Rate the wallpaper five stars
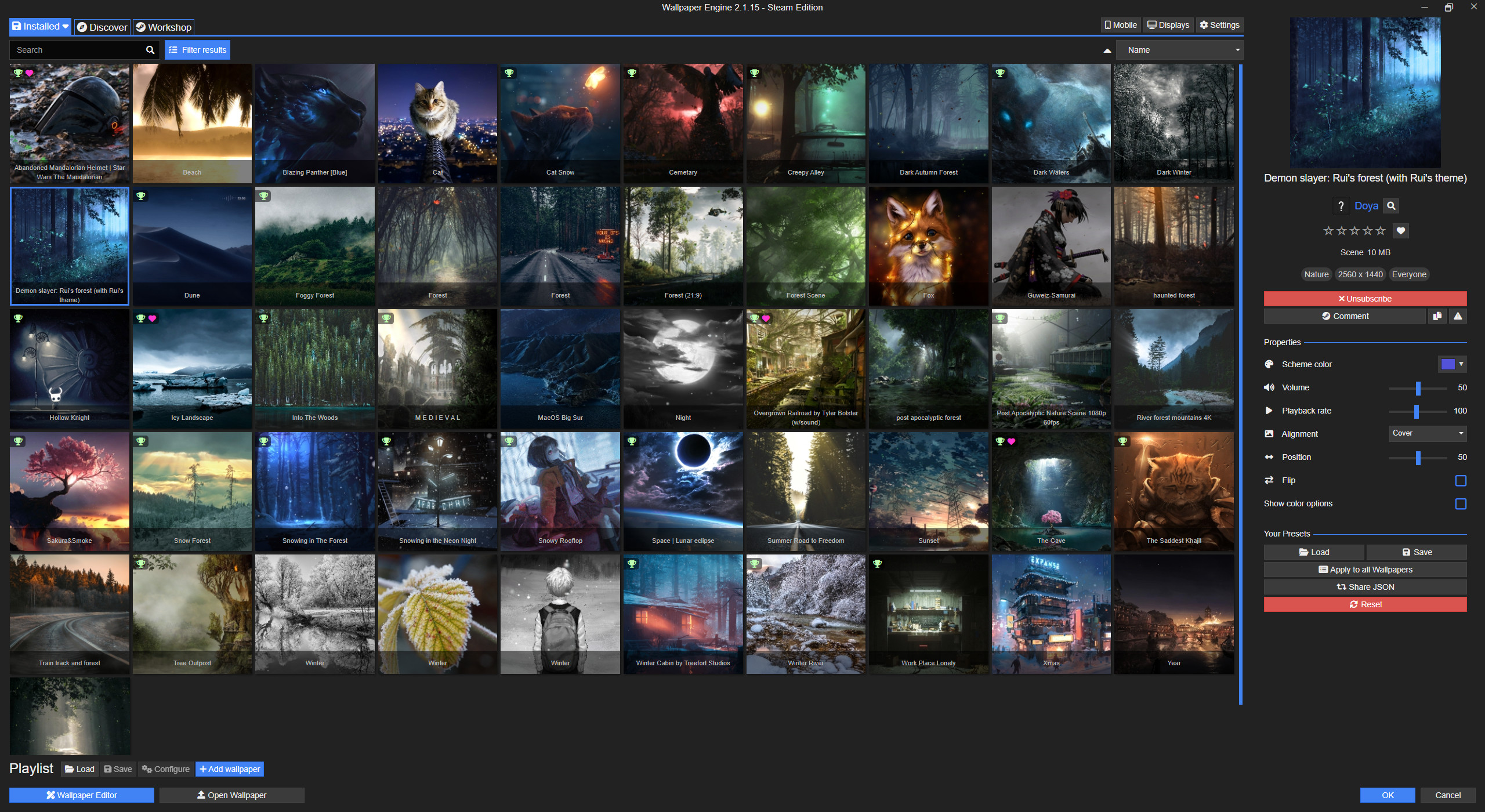1485x812 pixels. pyautogui.click(x=1381, y=231)
